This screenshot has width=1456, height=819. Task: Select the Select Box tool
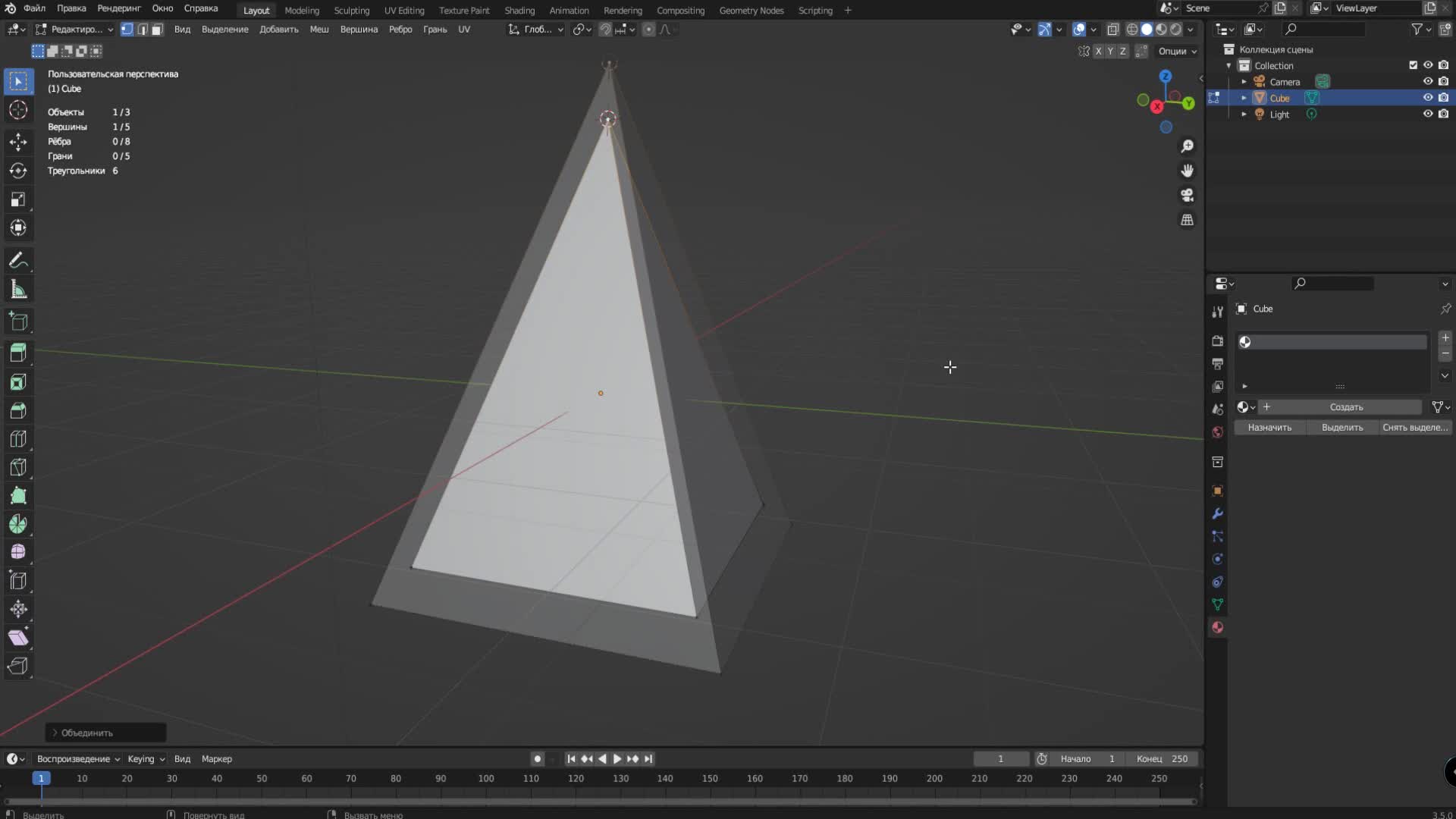pyautogui.click(x=18, y=81)
